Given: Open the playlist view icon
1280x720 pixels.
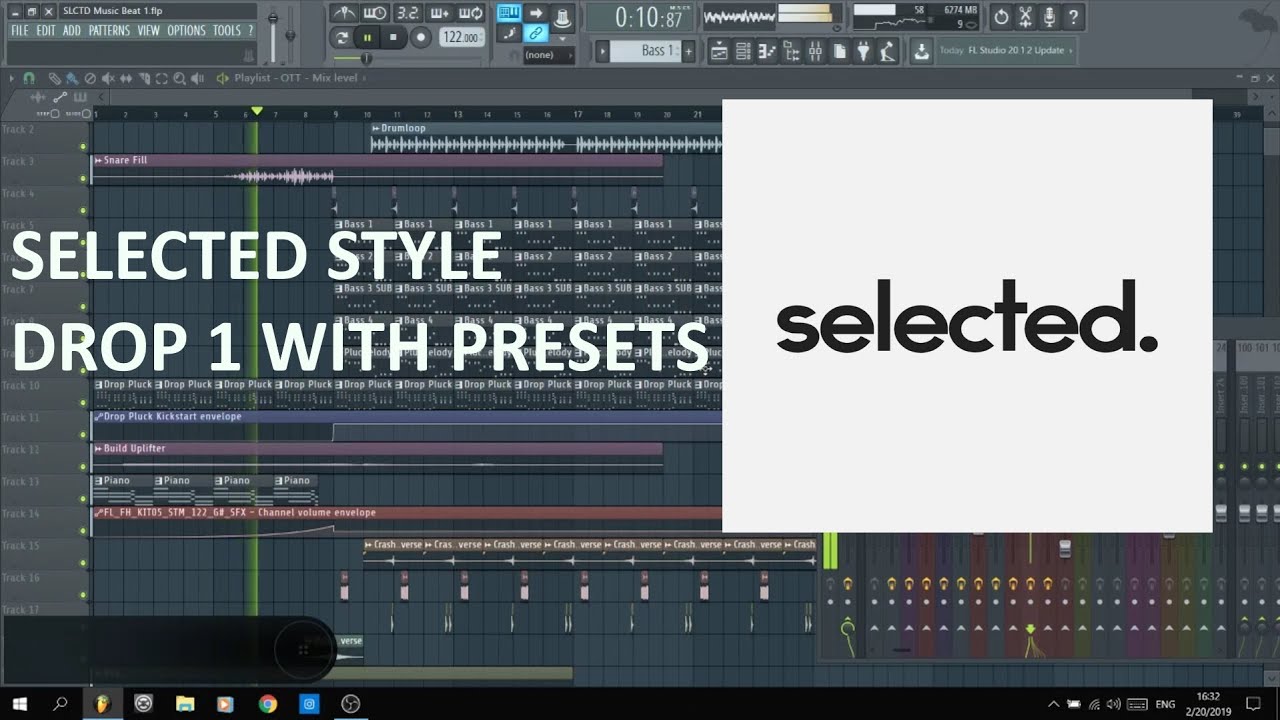Looking at the screenshot, I should tap(718, 51).
